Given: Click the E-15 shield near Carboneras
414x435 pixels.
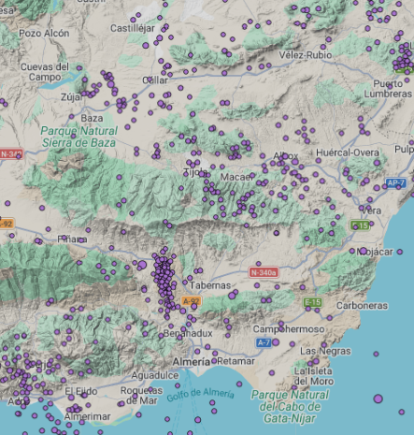Looking at the screenshot, I should coord(312,302).
